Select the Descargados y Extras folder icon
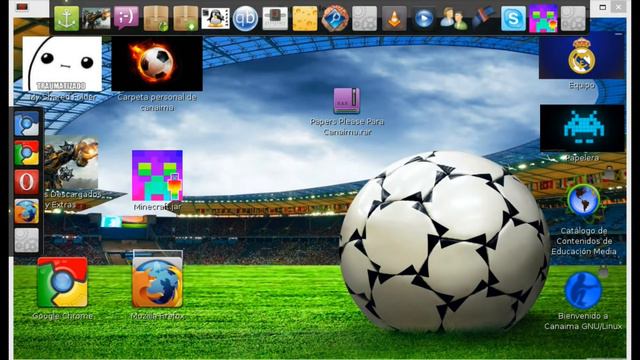Screen dimensions: 640x360 tap(71, 163)
